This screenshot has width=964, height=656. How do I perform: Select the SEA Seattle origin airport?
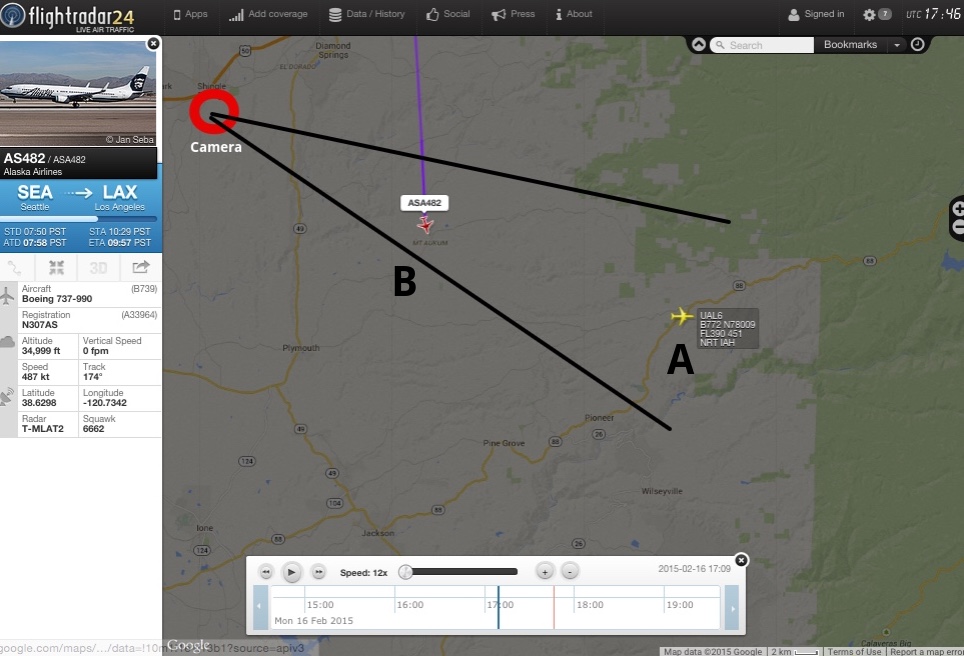(34, 197)
